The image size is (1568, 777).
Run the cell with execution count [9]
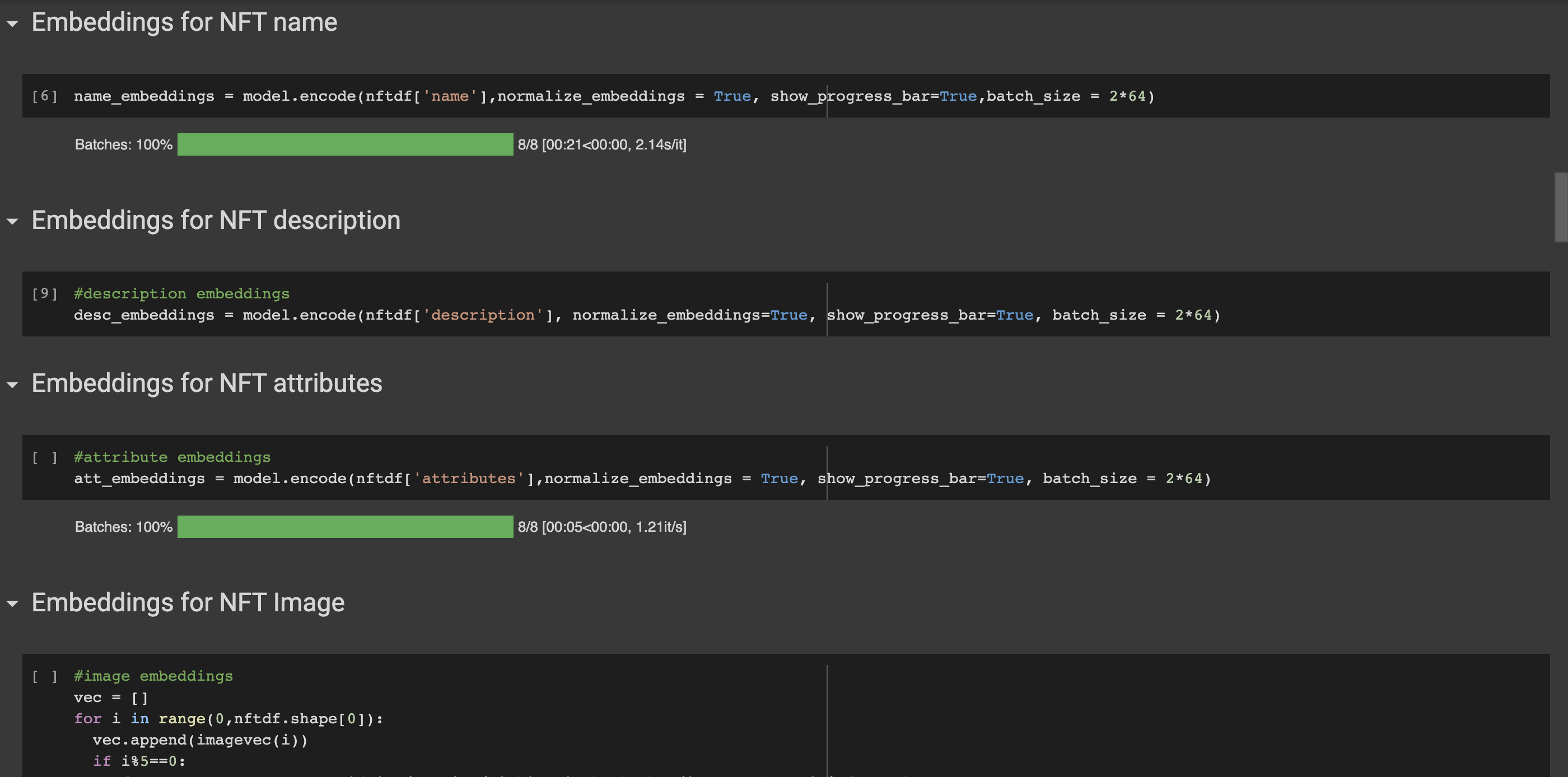(x=44, y=294)
